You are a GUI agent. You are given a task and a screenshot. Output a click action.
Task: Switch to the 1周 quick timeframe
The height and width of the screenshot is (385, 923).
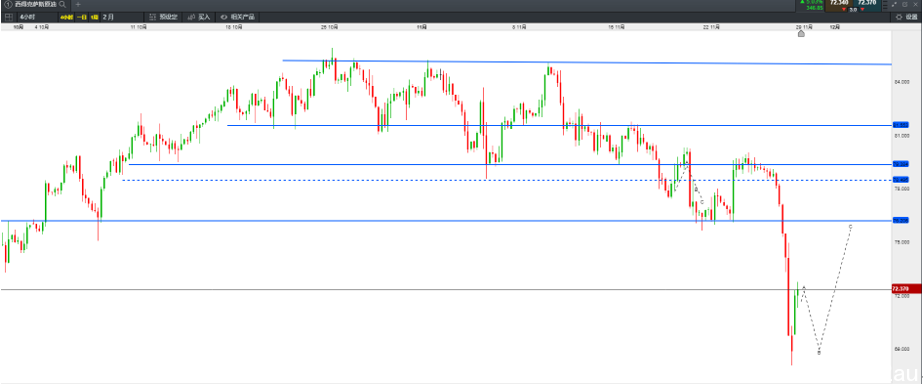point(94,17)
